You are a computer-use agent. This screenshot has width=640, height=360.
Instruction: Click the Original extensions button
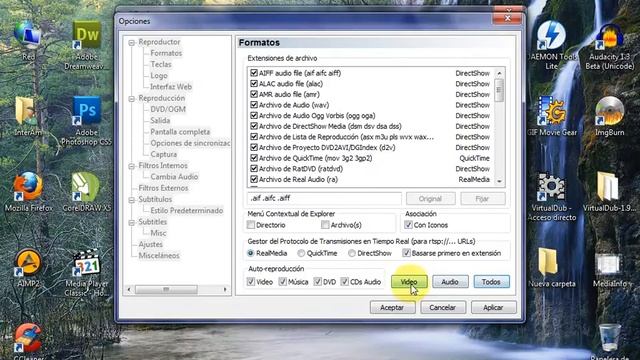click(x=430, y=199)
